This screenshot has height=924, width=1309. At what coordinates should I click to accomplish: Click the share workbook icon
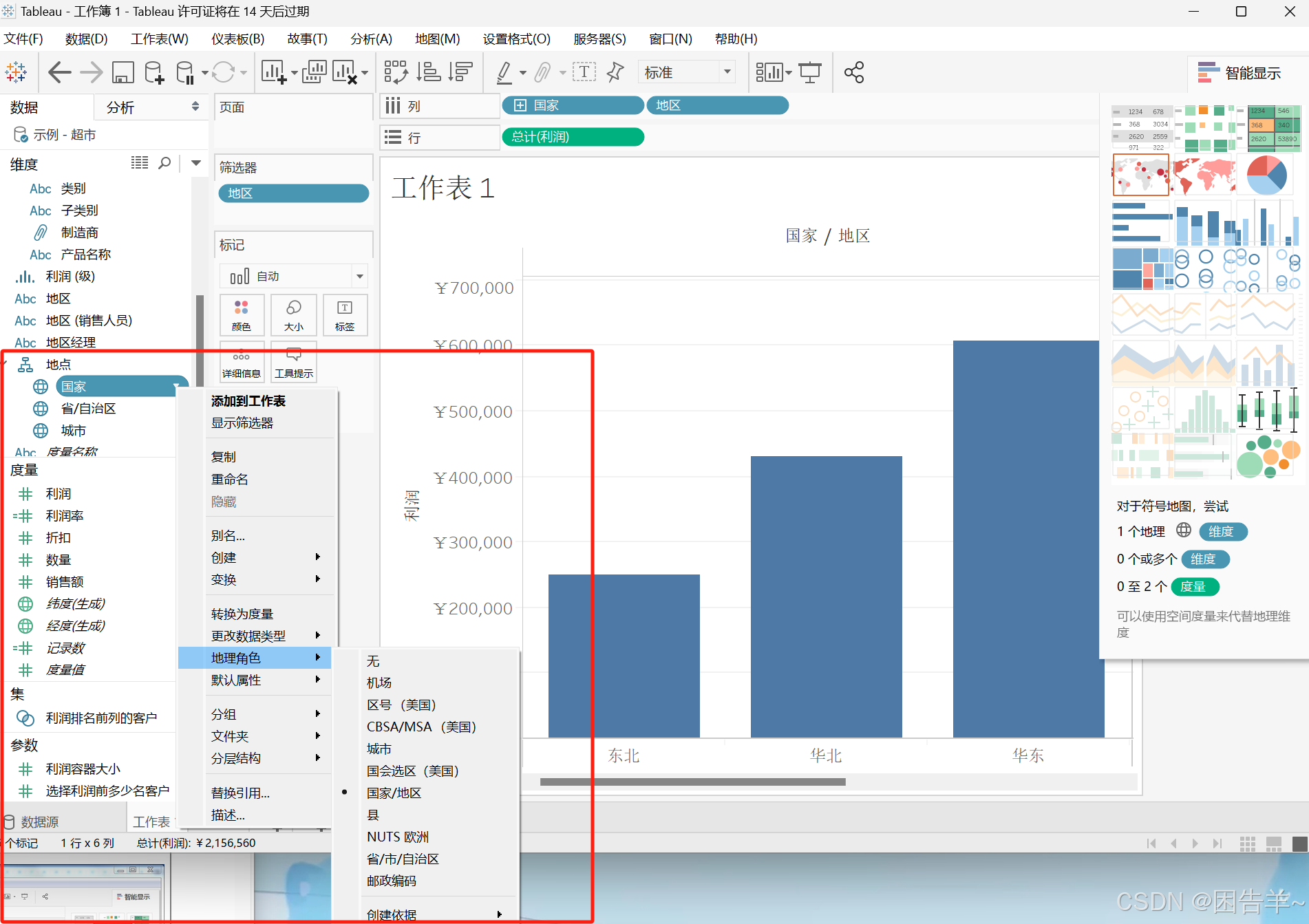coord(854,72)
